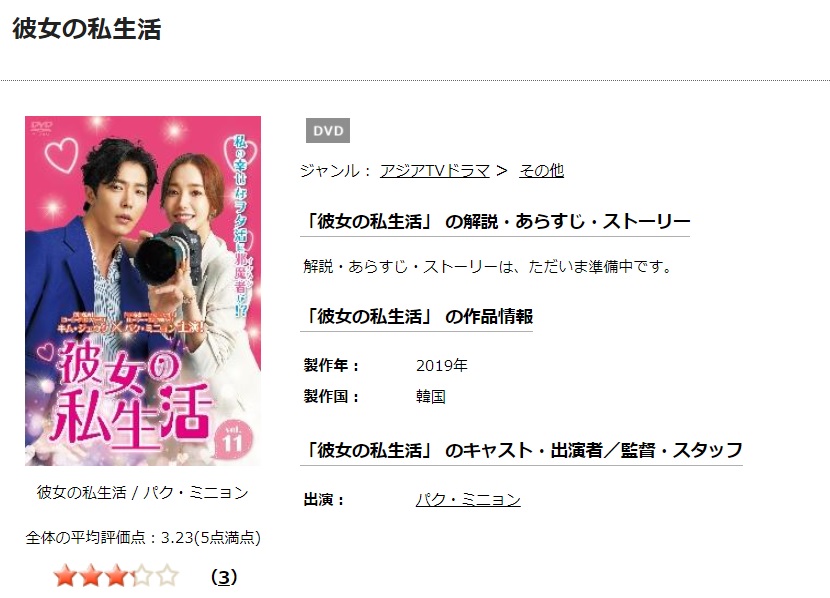Click the first rating star

coord(65,576)
